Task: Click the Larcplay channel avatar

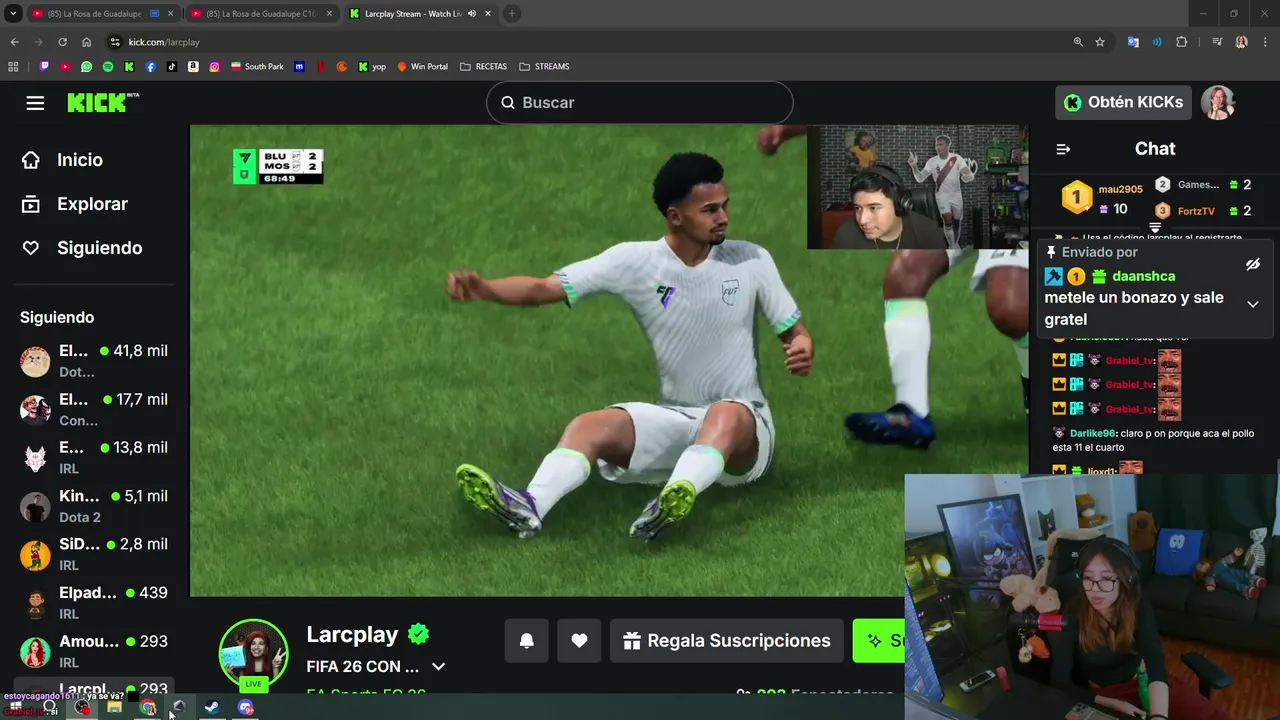Action: (253, 653)
